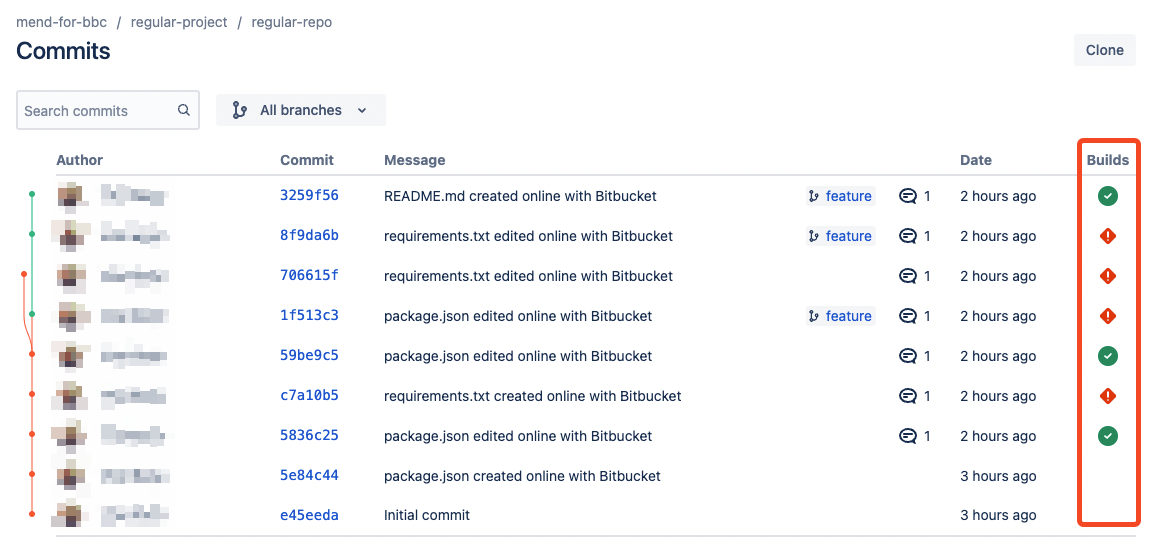This screenshot has height=554, width=1154.
Task: Check passed build icon for commit 5836c25
Action: 1107,436
